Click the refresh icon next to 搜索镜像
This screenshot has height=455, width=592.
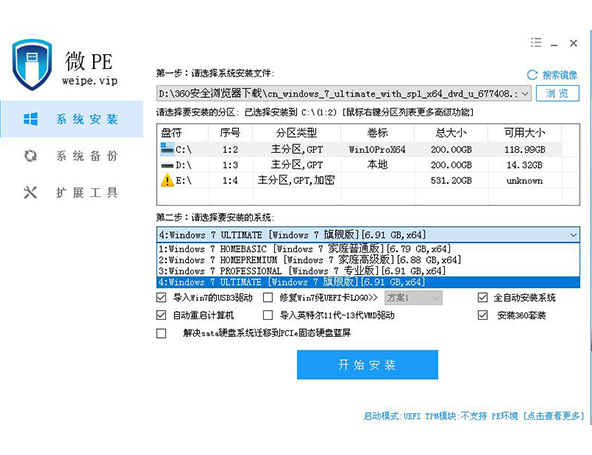coord(532,75)
